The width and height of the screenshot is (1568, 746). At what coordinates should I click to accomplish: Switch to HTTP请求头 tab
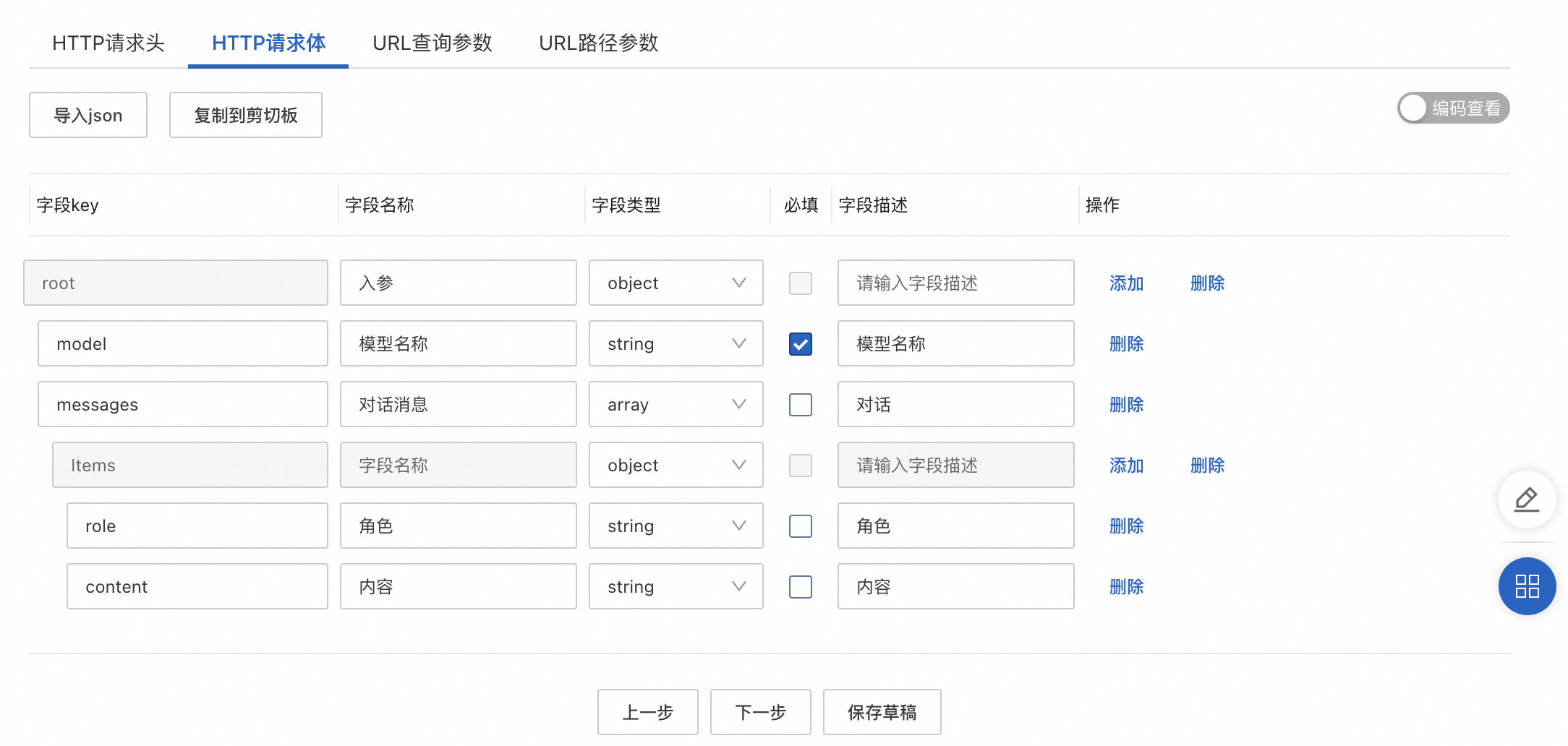coord(108,43)
